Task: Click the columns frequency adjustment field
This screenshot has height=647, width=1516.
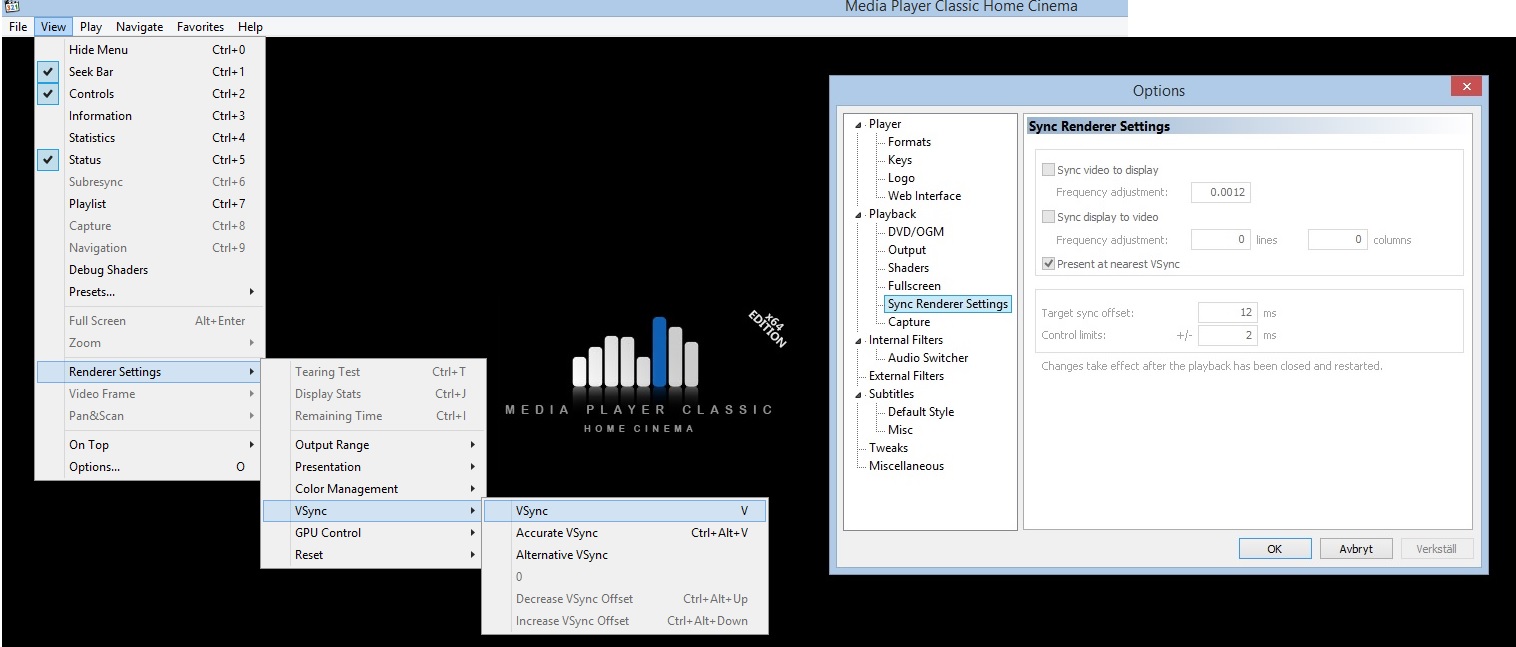Action: tap(1338, 240)
